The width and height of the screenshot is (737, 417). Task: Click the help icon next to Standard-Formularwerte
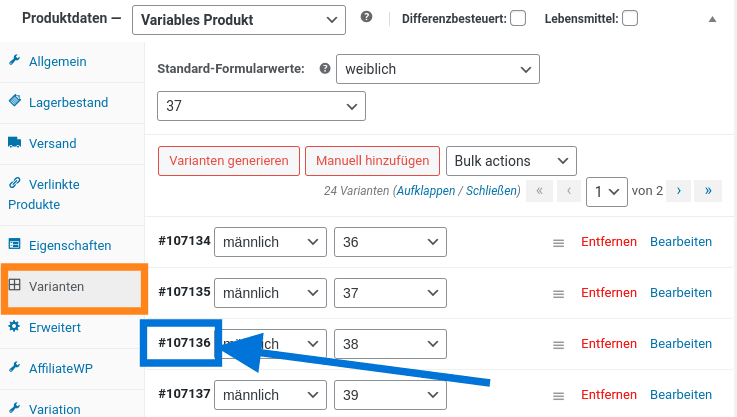324,69
